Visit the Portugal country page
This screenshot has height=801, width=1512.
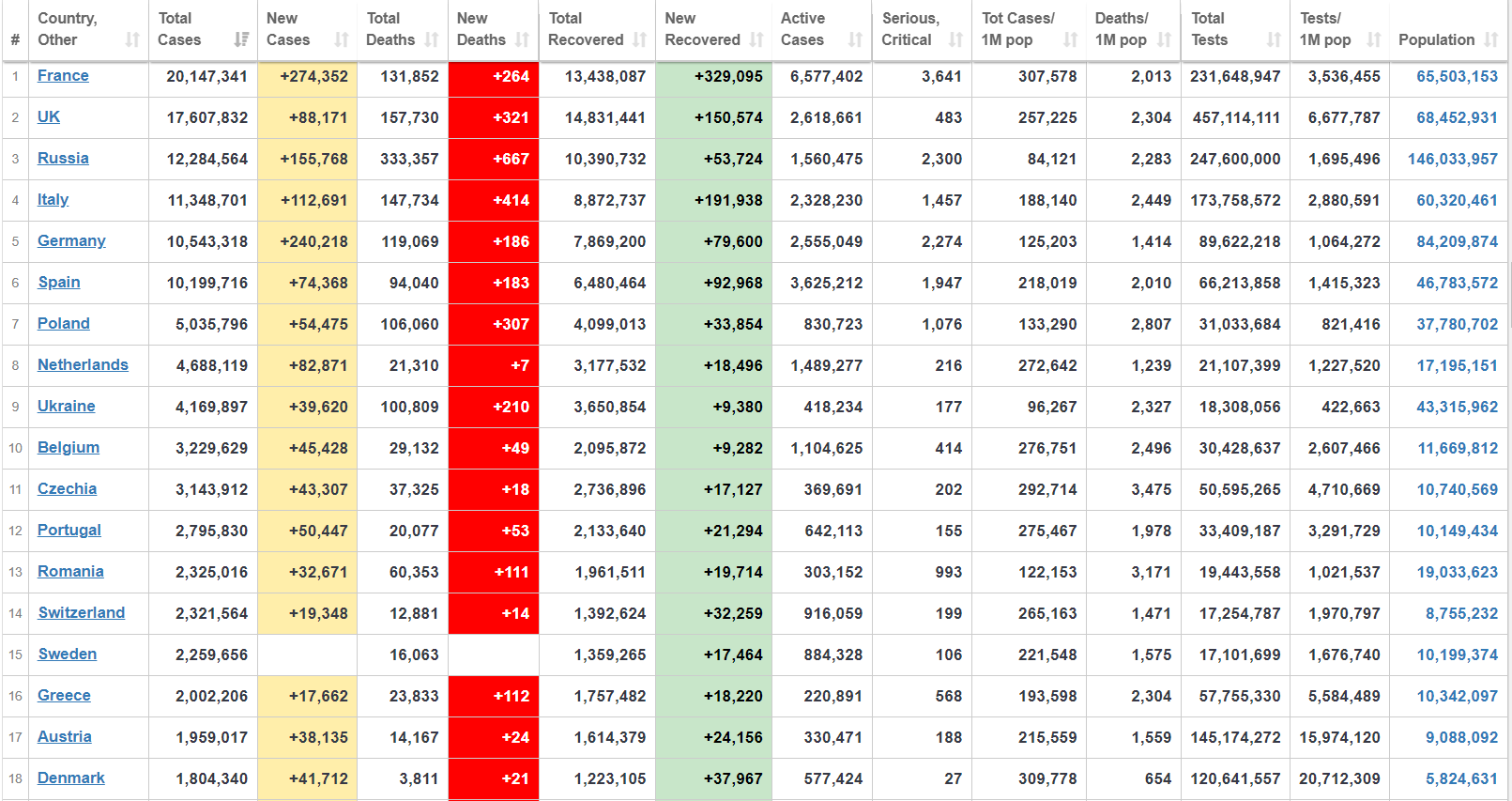point(69,530)
